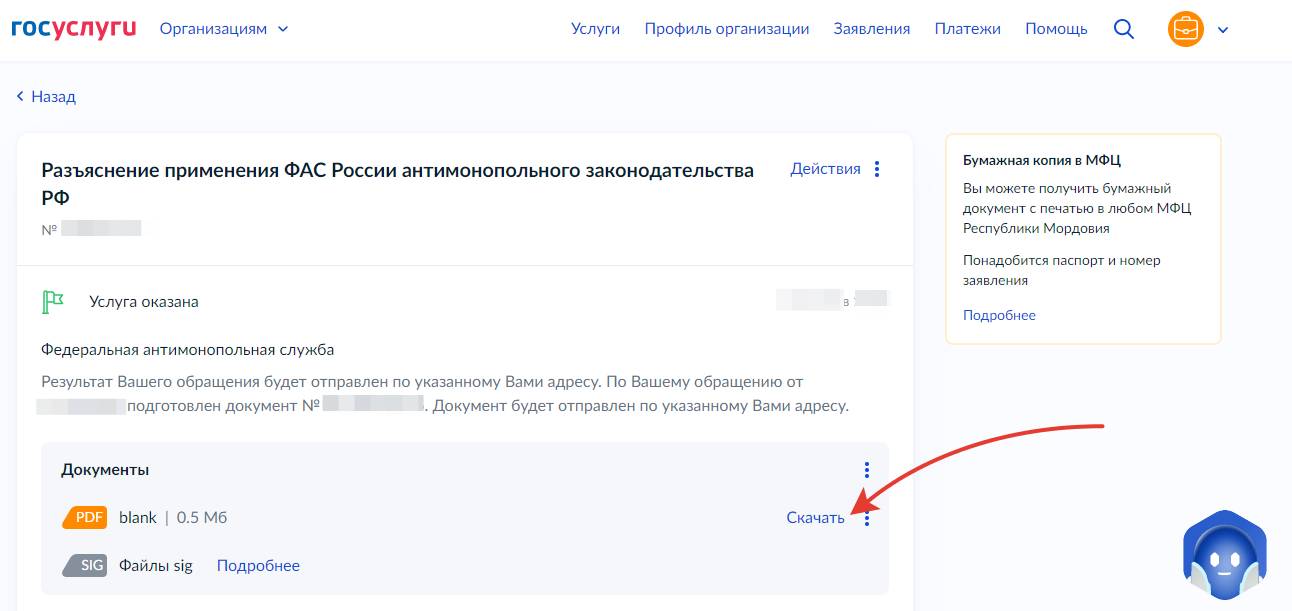
Task: Click the Услуга оказана status text
Action: [x=144, y=302]
